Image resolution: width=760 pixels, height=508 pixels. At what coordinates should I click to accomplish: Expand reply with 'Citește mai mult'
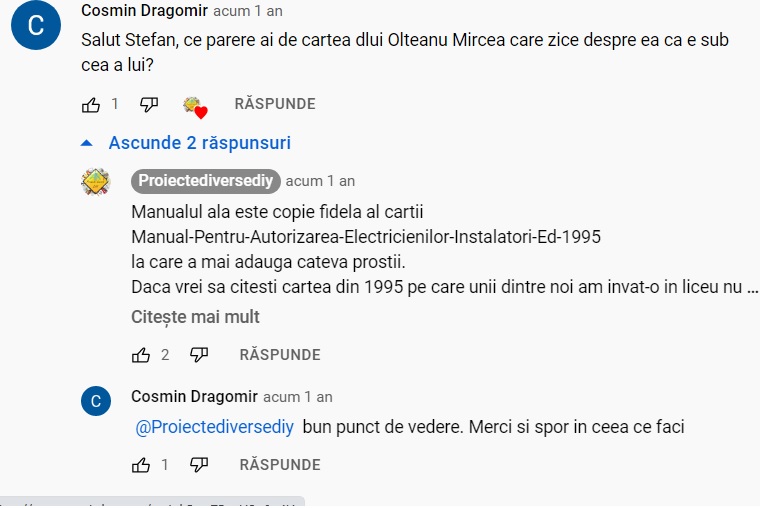[195, 317]
